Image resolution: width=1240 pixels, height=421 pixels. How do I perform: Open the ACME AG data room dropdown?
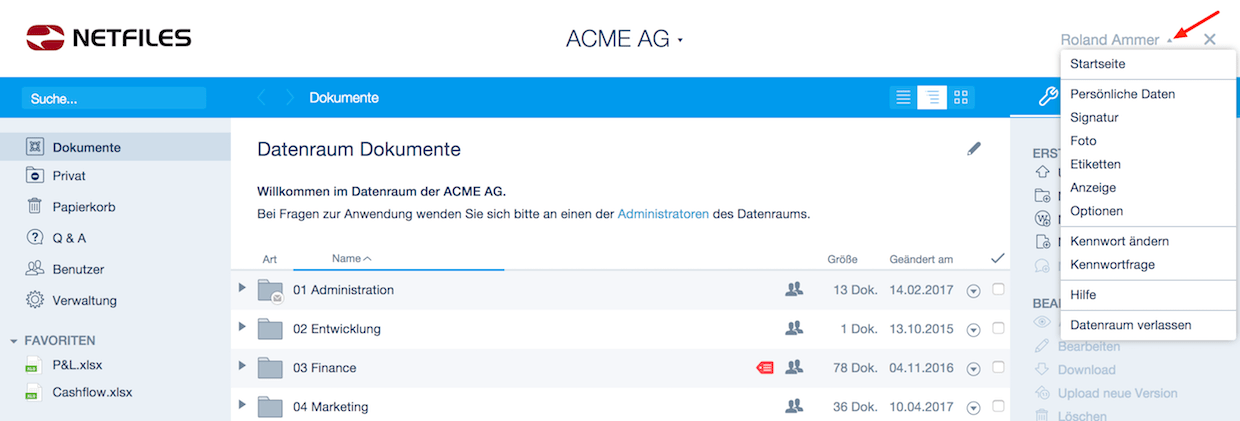[624, 40]
